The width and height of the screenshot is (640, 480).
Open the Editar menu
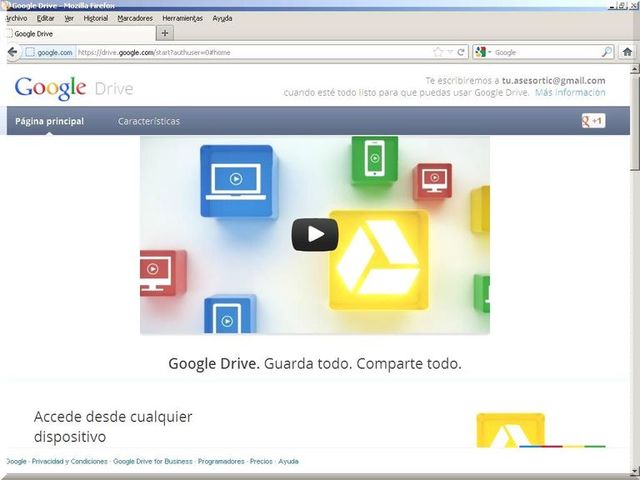[x=45, y=18]
